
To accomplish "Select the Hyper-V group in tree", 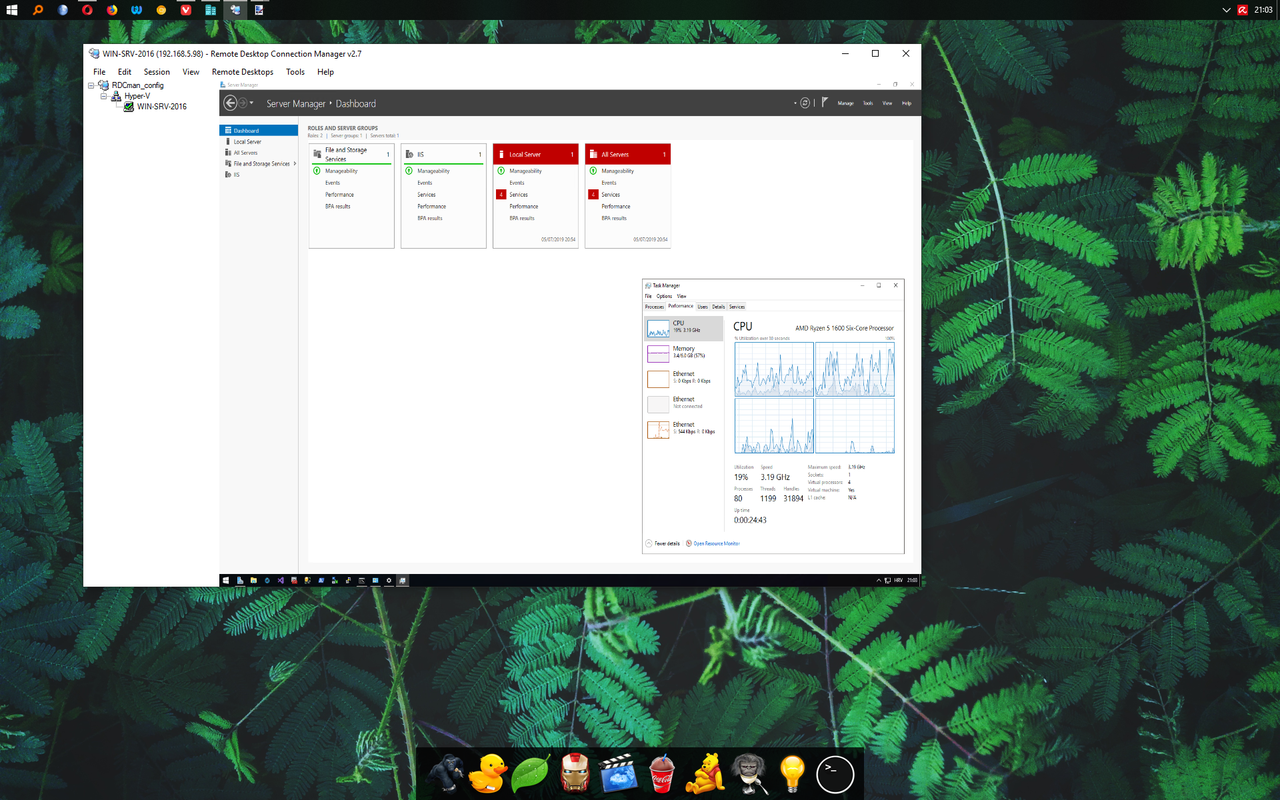I will tap(137, 96).
